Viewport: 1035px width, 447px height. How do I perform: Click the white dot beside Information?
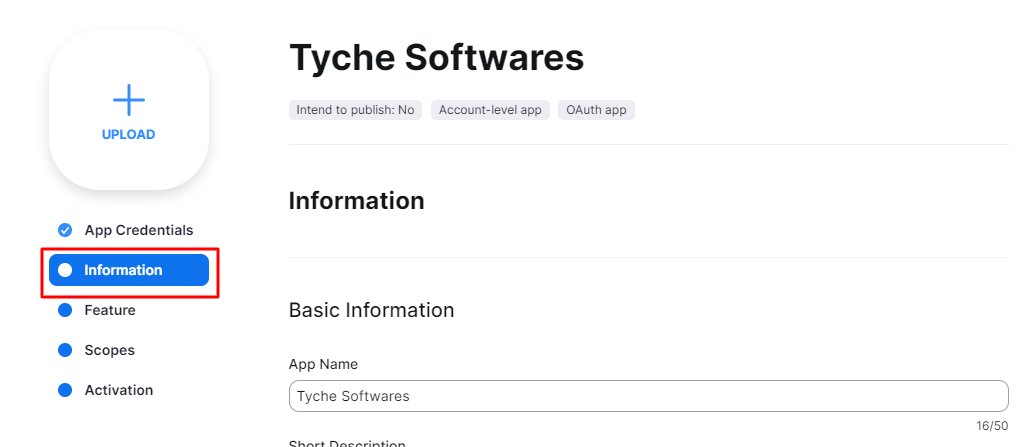click(x=65, y=270)
